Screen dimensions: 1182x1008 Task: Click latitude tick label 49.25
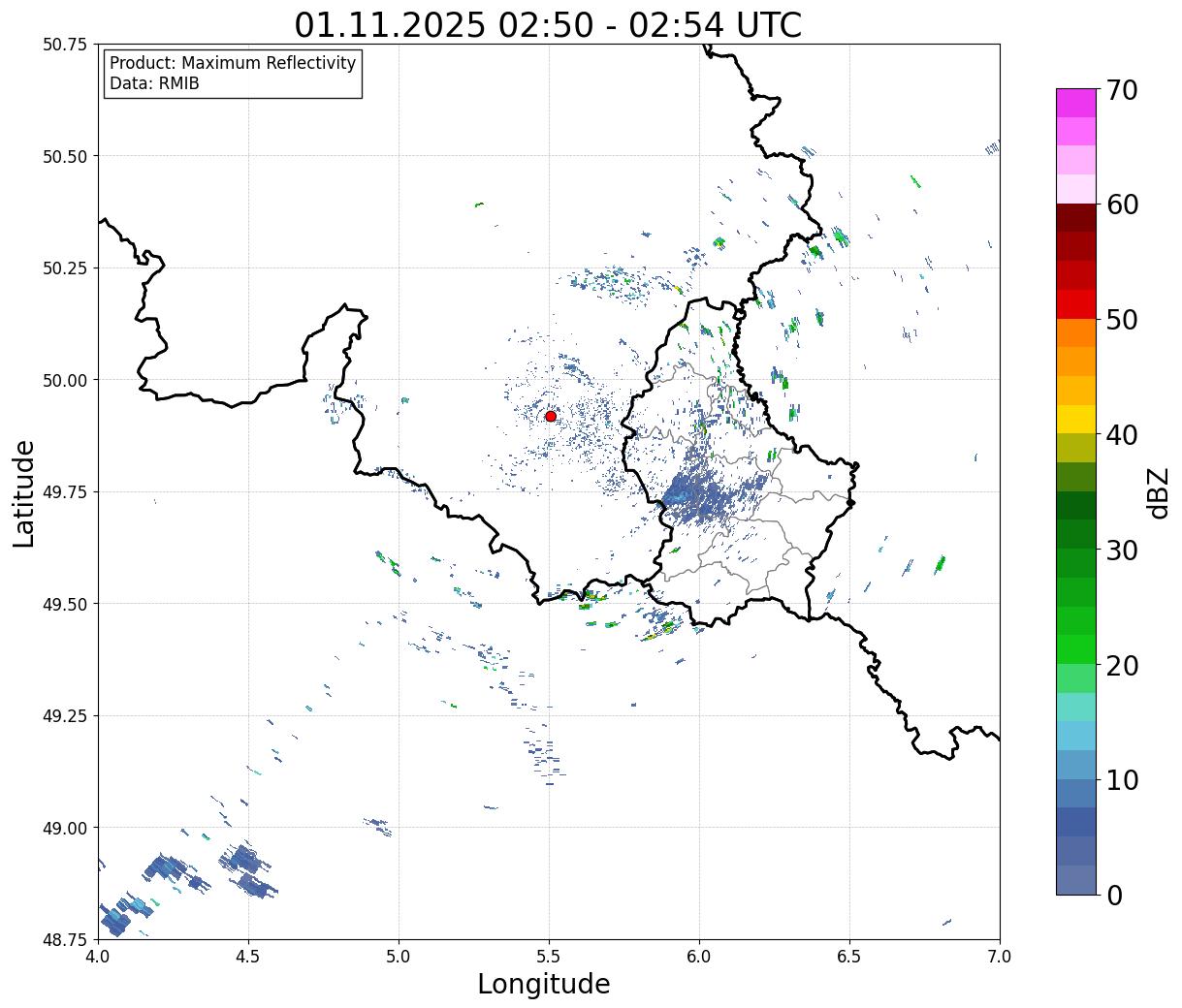pos(65,716)
